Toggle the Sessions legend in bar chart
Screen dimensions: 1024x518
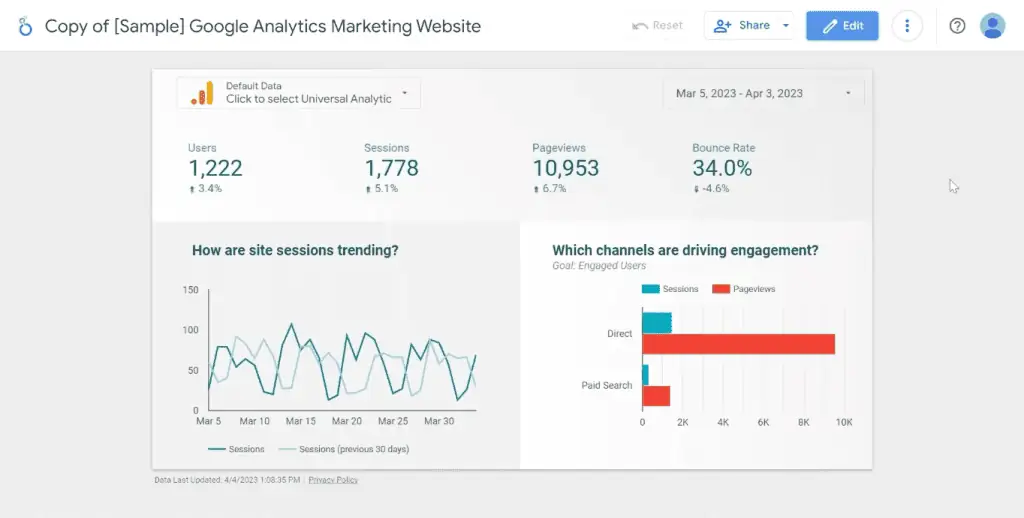click(x=671, y=289)
